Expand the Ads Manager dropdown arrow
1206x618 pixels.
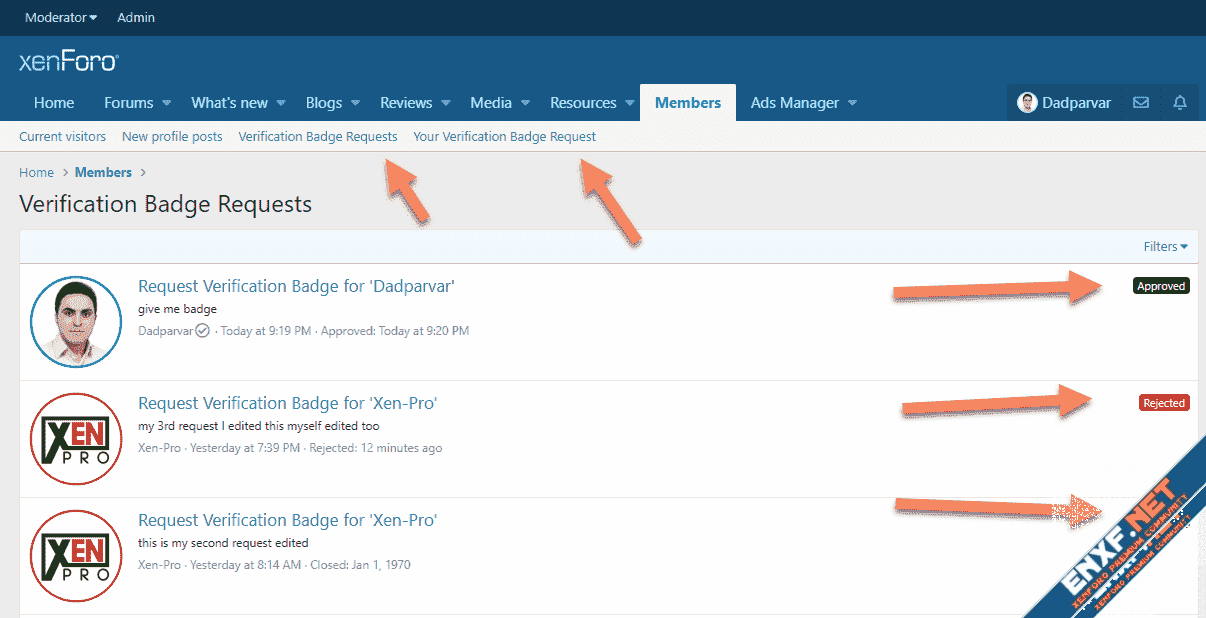coord(853,103)
